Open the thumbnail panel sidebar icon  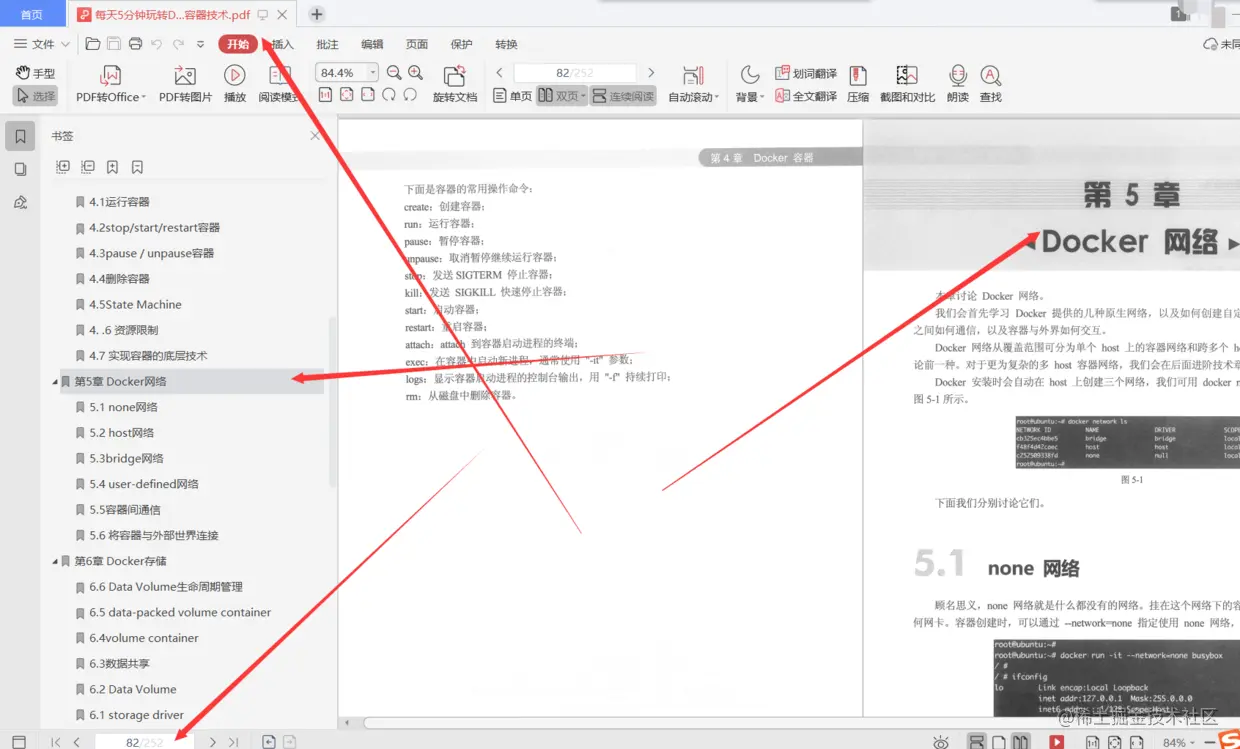20,170
